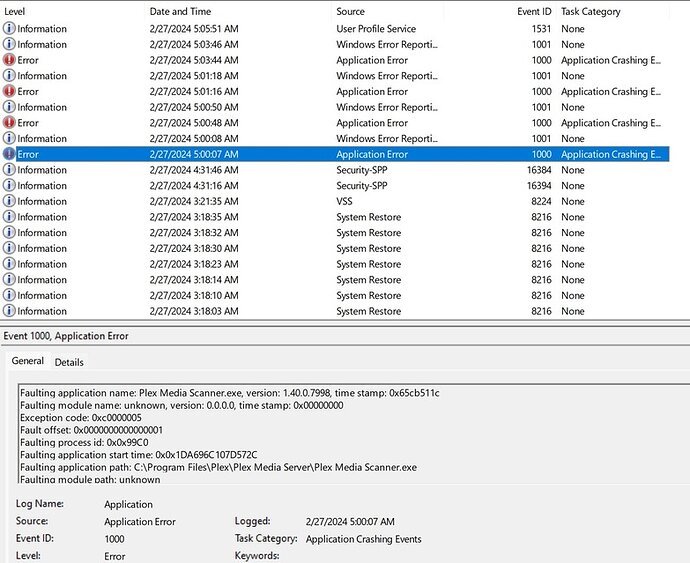
Task: Select Event ID 1531 cell
Action: [x=541, y=29]
